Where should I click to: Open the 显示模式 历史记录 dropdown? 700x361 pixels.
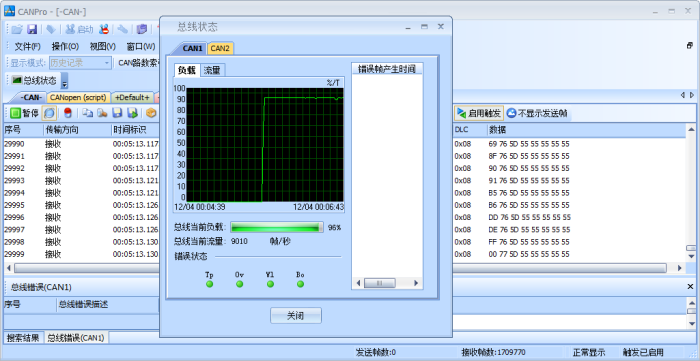pyautogui.click(x=80, y=63)
